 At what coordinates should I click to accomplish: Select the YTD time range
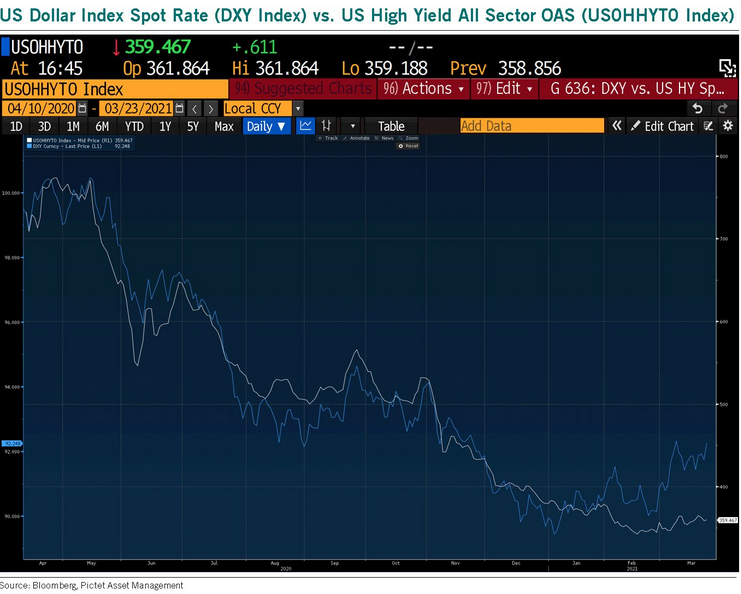coord(134,126)
